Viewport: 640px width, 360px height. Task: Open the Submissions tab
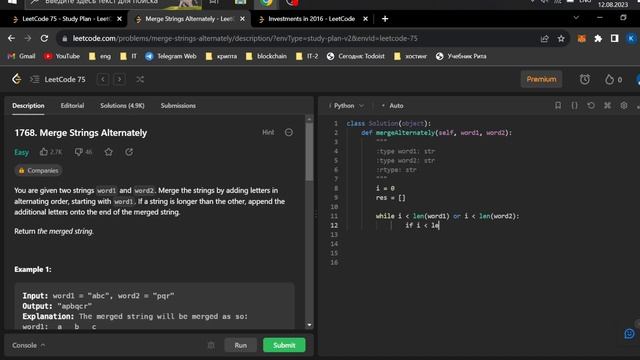coord(178,106)
